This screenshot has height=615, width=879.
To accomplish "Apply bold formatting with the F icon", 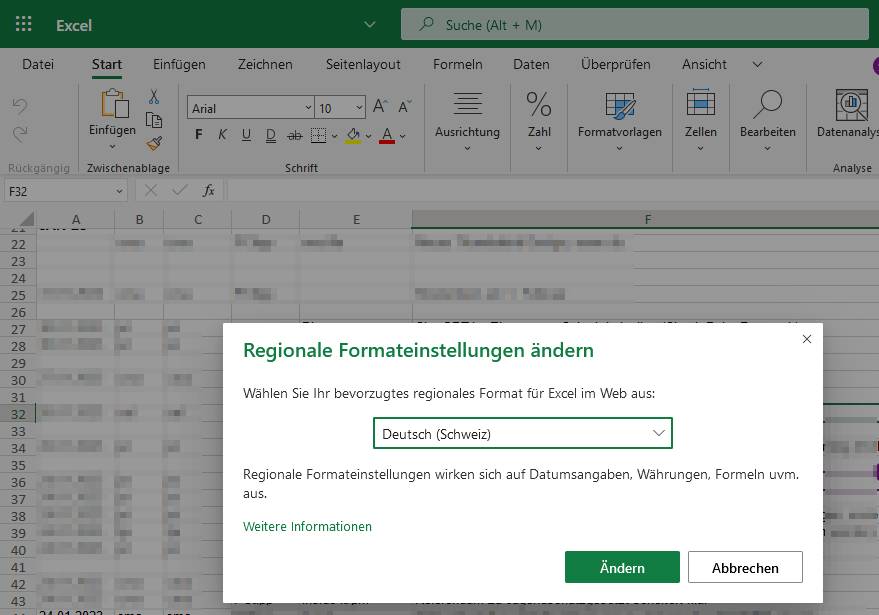I will click(199, 135).
